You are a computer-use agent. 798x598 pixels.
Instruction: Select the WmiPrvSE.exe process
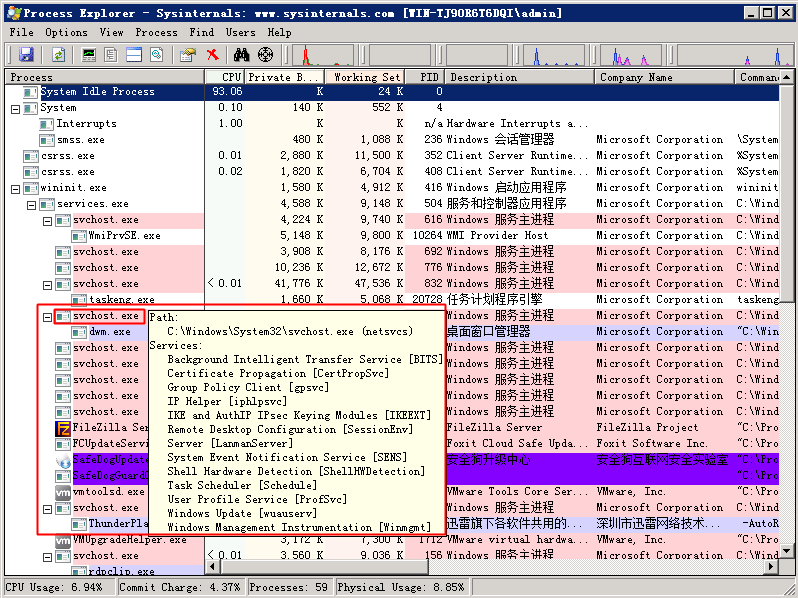(x=124, y=236)
